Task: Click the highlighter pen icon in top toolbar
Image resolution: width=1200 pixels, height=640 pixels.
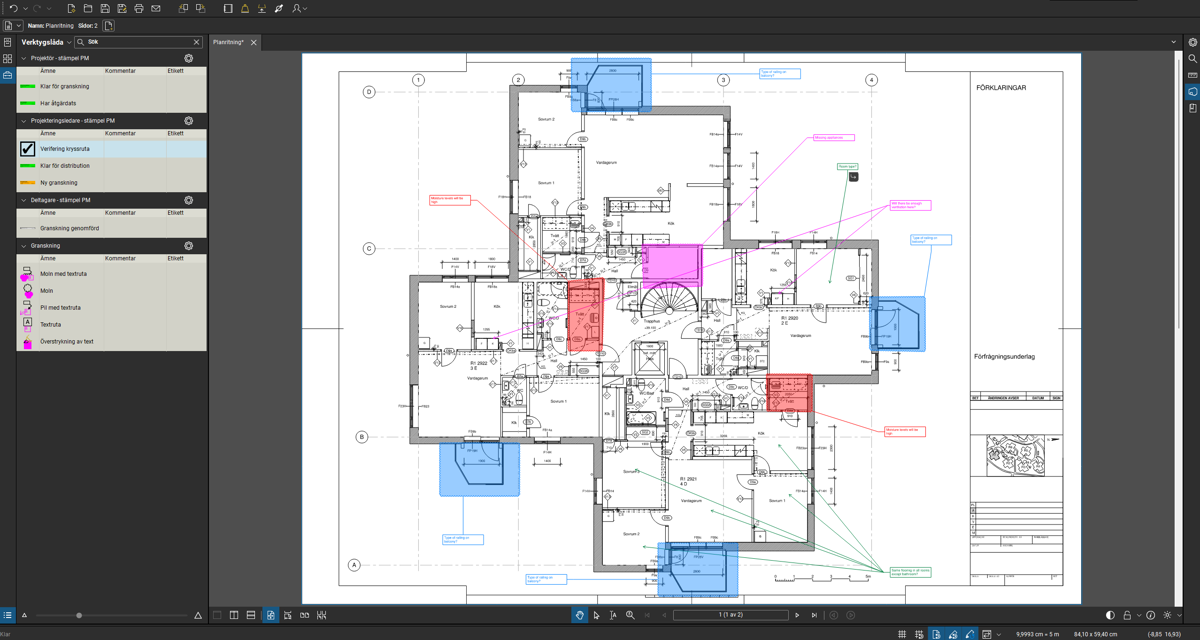Action: pos(279,8)
